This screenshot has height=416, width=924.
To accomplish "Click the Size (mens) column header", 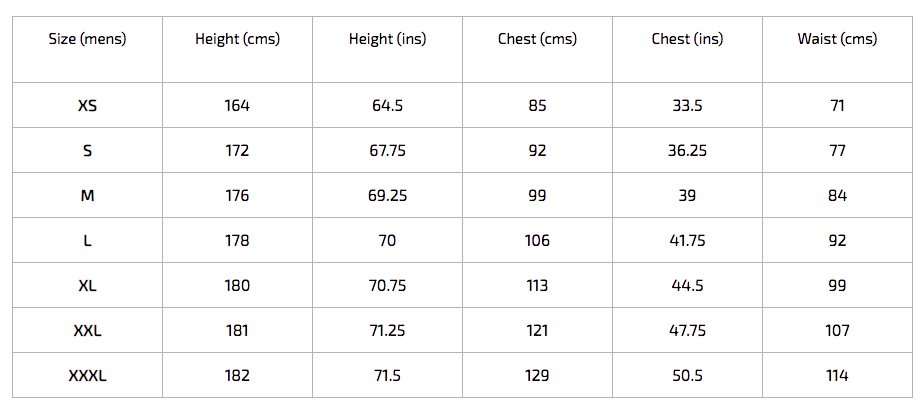I will [88, 39].
